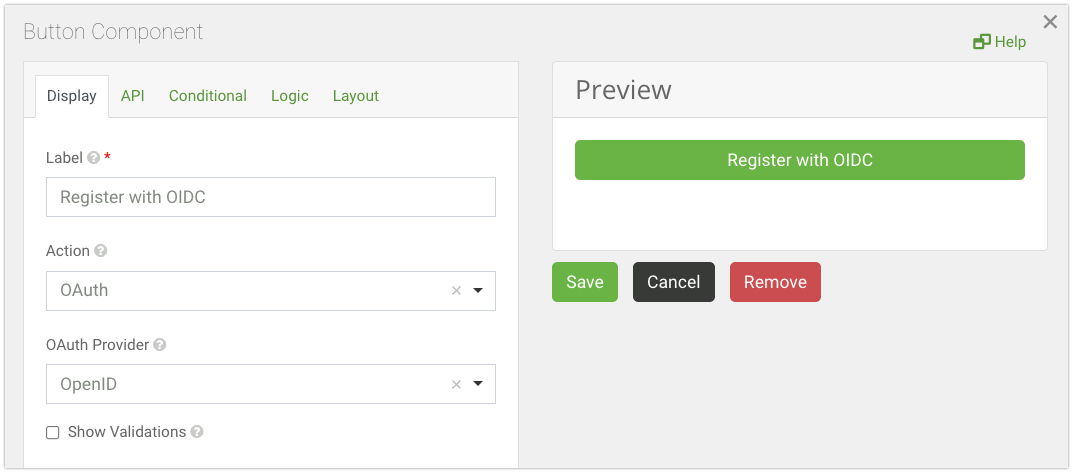This screenshot has height=473, width=1073.
Task: Click the OAuth Provider help icon
Action: pyautogui.click(x=160, y=345)
